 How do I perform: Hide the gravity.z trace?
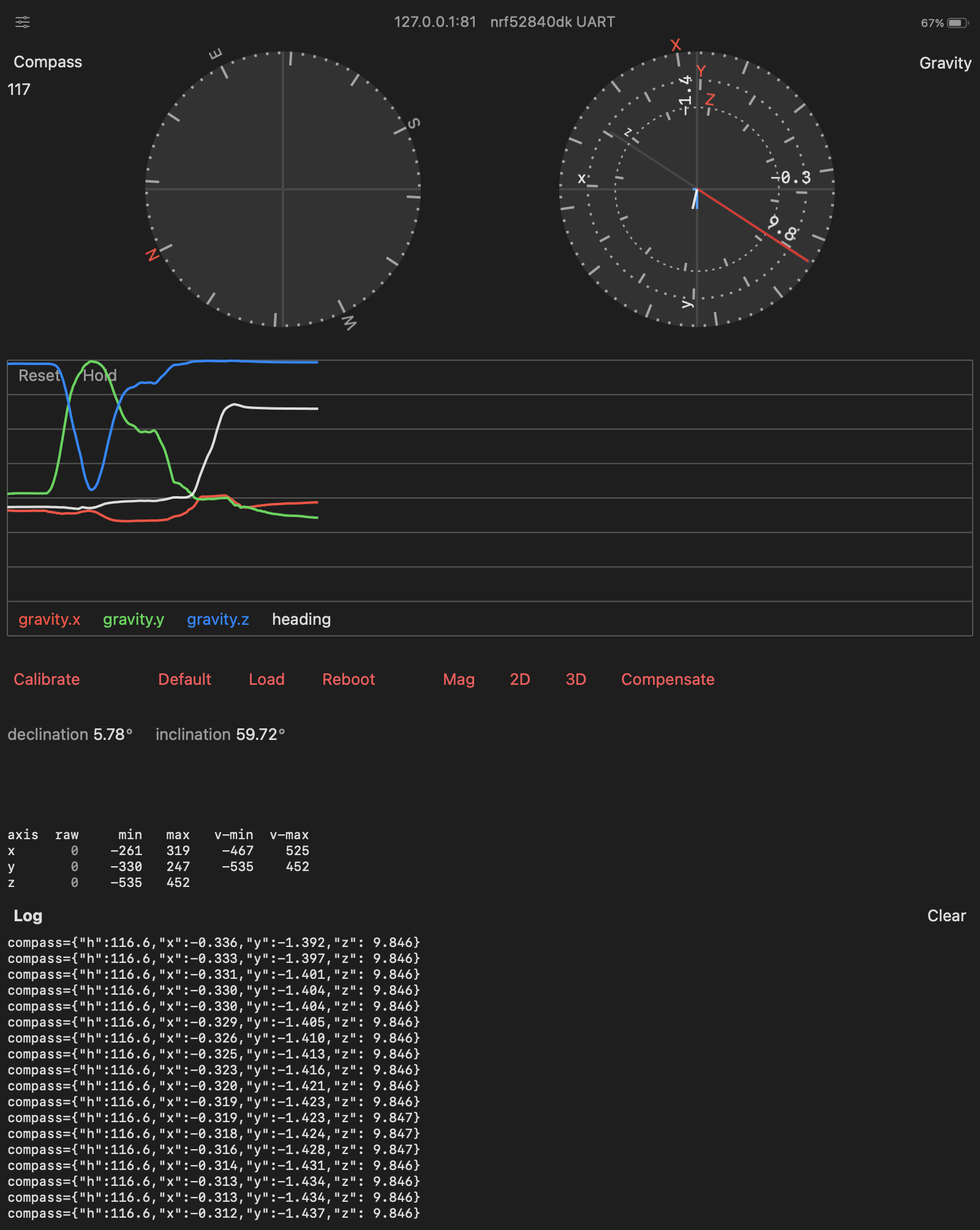coord(217,620)
